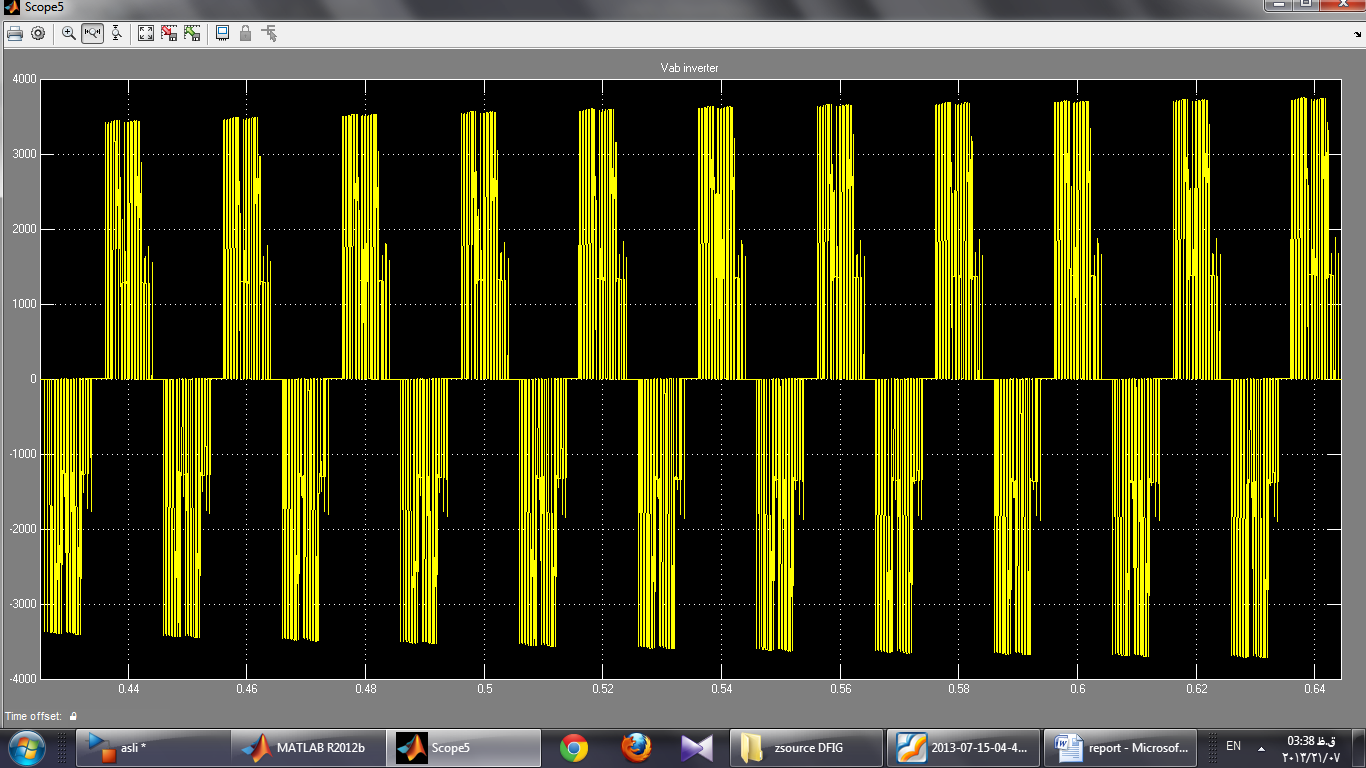The image size is (1366, 768).
Task: Switch to the asli Simulink model window
Action: pyautogui.click(x=152, y=747)
